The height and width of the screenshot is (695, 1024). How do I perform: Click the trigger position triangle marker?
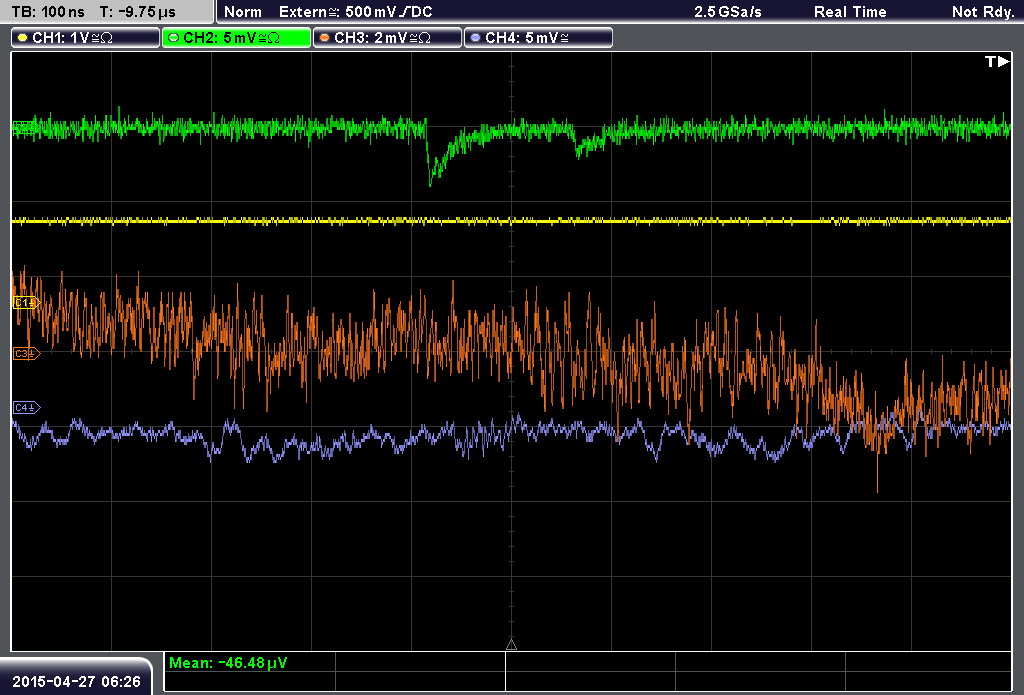click(511, 645)
